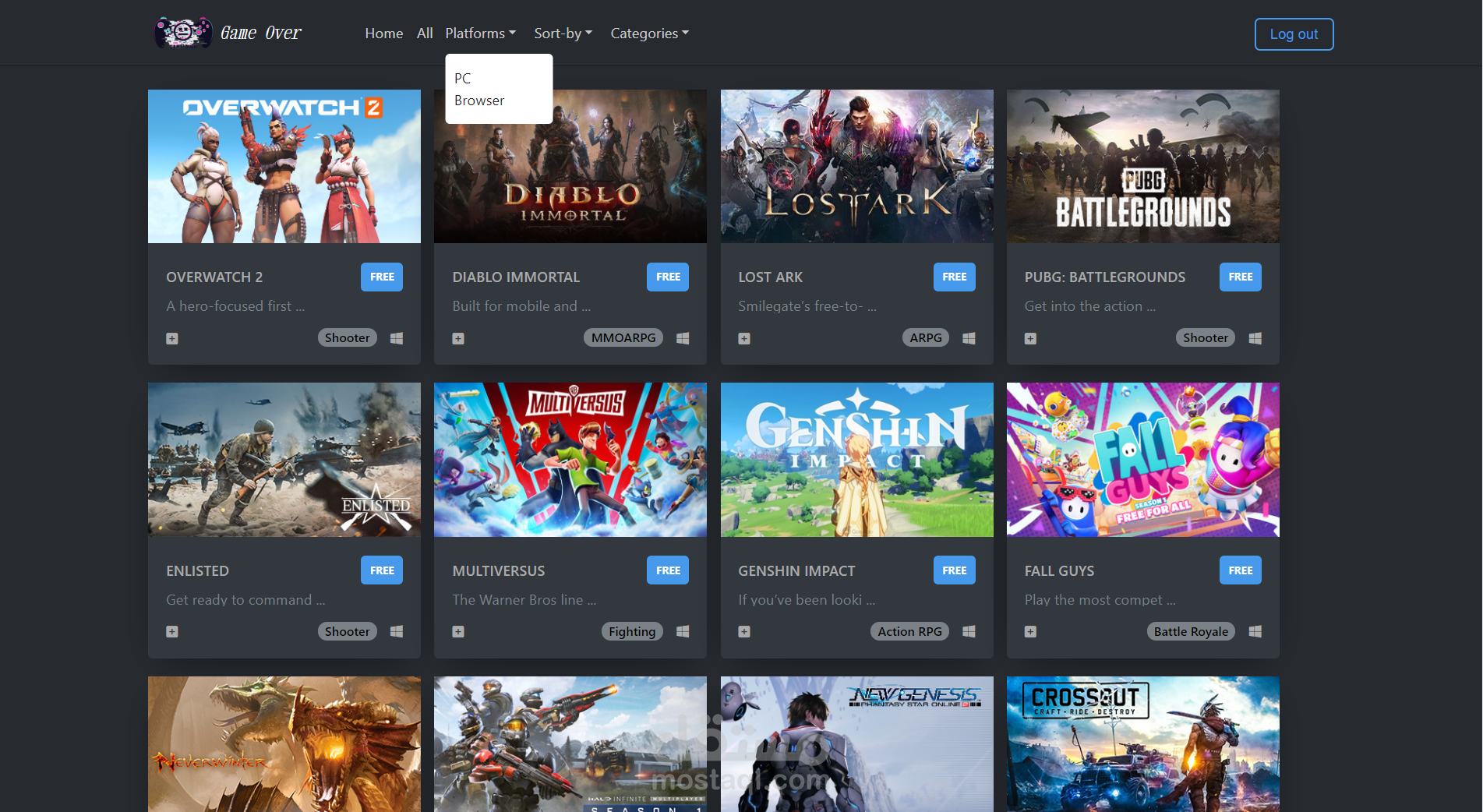The height and width of the screenshot is (812, 1483).
Task: Click the Action RPG genre tag
Action: pyautogui.click(x=909, y=631)
